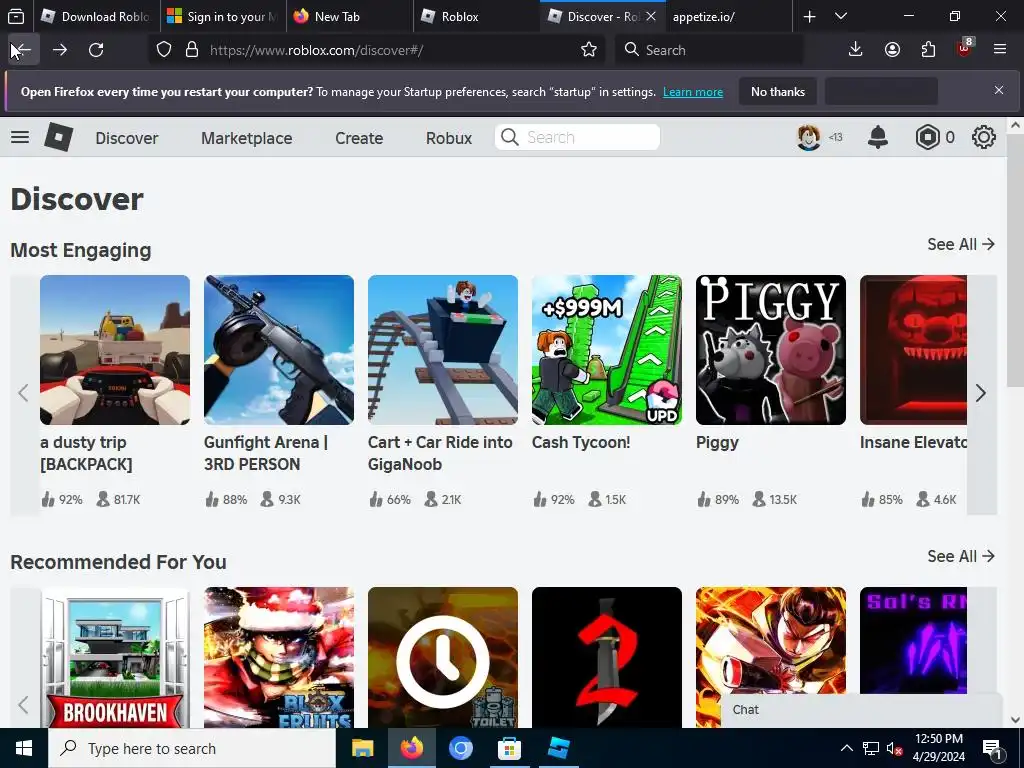Open the Chat panel
1024x768 pixels.
click(861, 710)
